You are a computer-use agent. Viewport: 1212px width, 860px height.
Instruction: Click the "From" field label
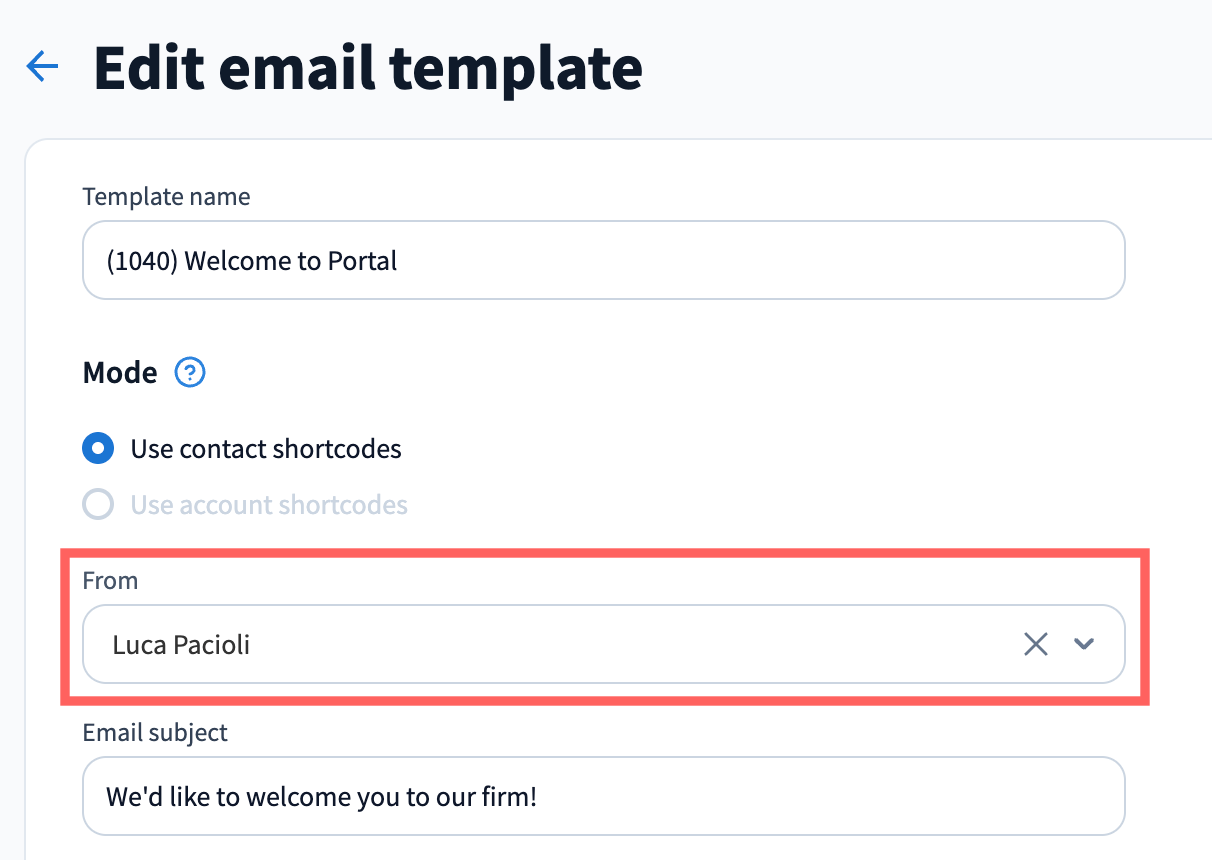pos(110,581)
